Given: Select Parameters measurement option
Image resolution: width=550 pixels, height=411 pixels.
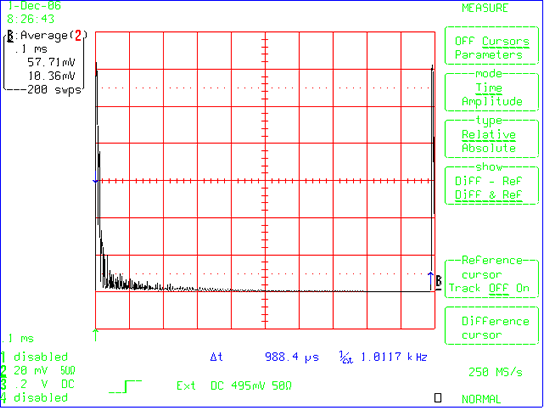Looking at the screenshot, I should point(488,55).
